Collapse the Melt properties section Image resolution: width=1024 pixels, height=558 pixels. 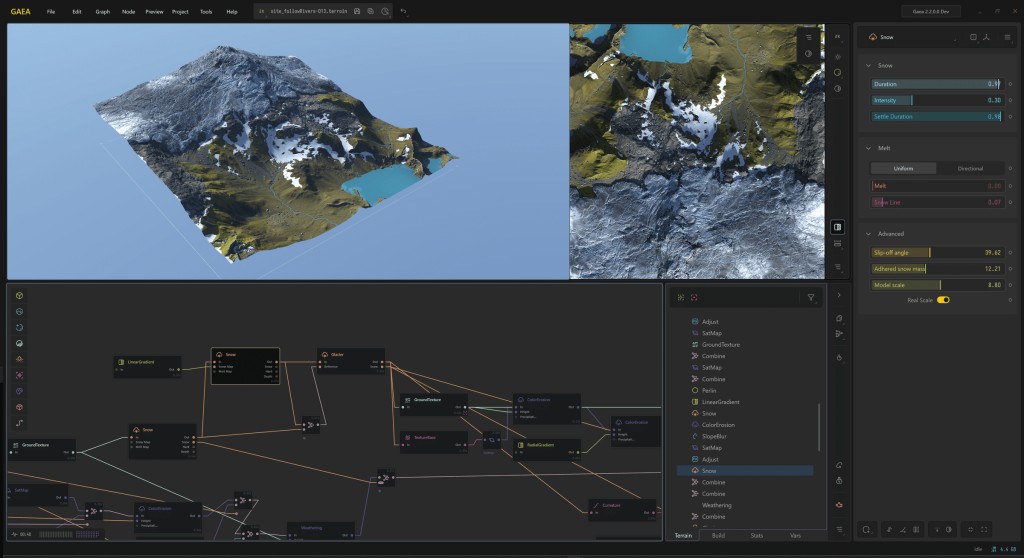[869, 148]
